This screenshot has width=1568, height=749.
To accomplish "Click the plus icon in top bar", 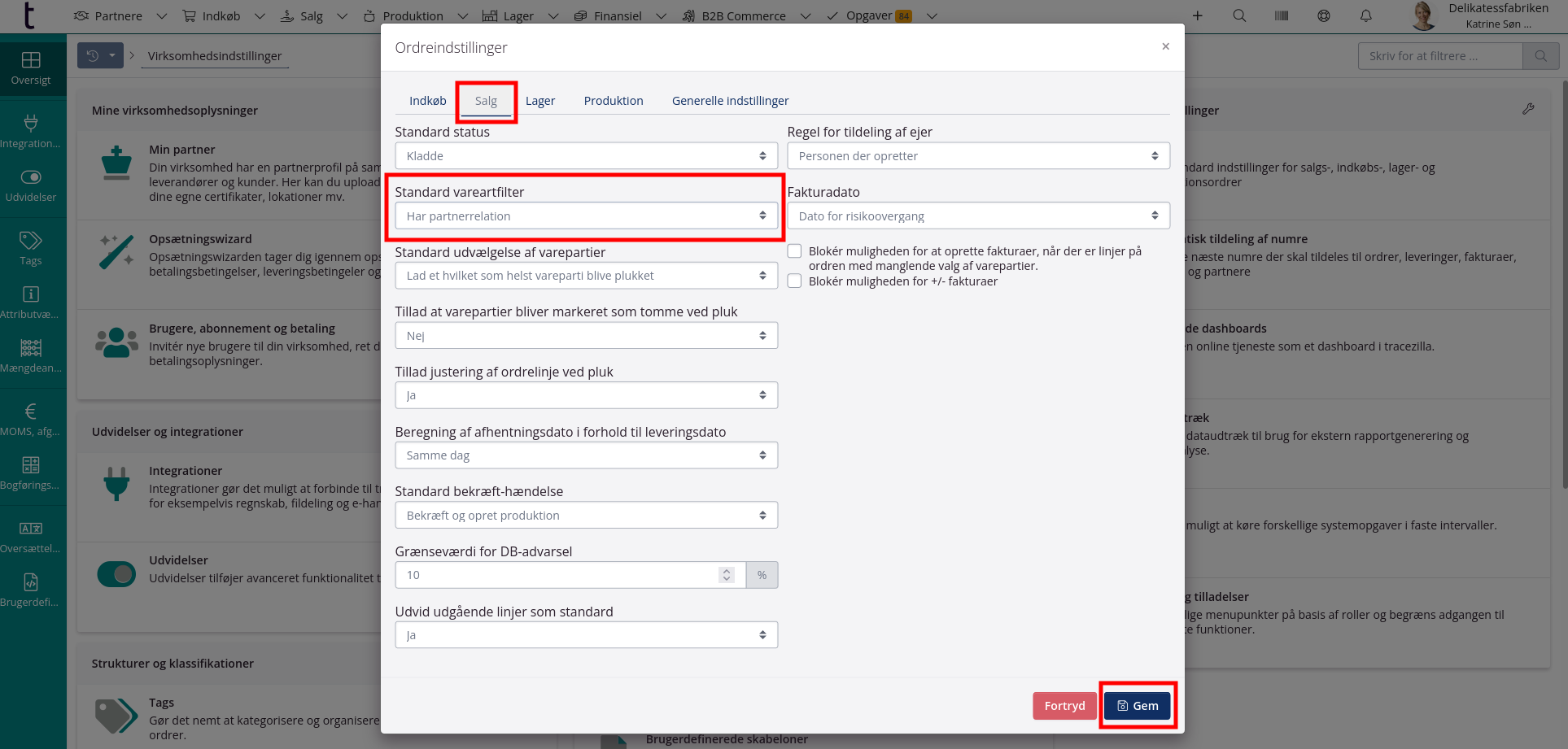I will click(x=1198, y=15).
